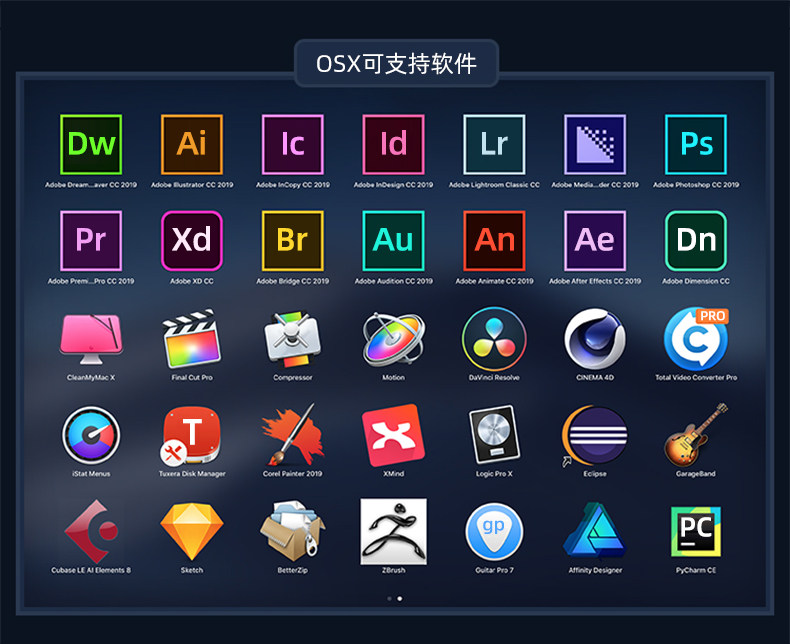Select the second Launchpad page dot
Image resolution: width=790 pixels, height=644 pixels.
[x=400, y=599]
